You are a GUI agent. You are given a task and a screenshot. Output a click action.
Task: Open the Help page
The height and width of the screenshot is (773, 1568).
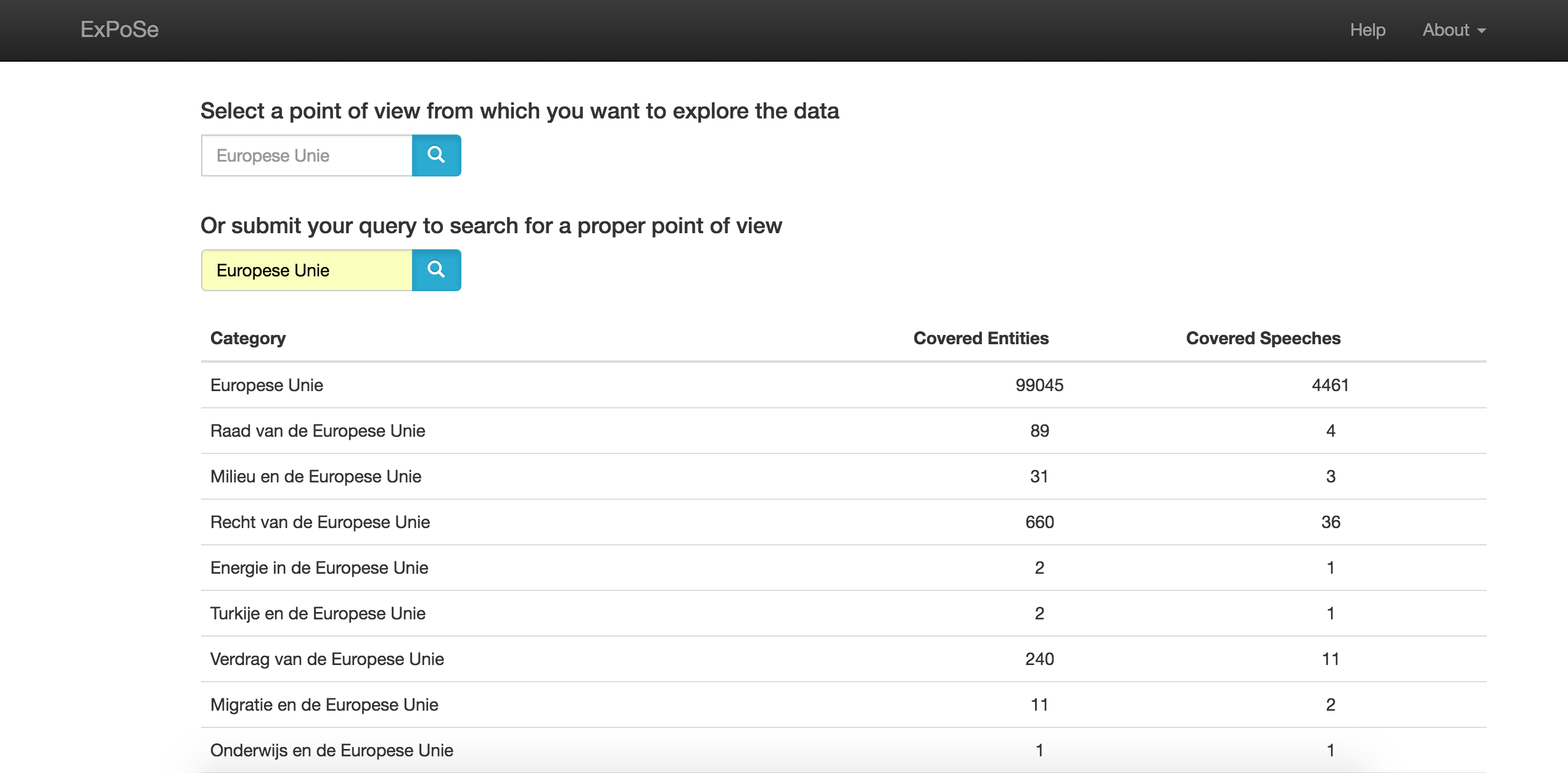click(1367, 30)
